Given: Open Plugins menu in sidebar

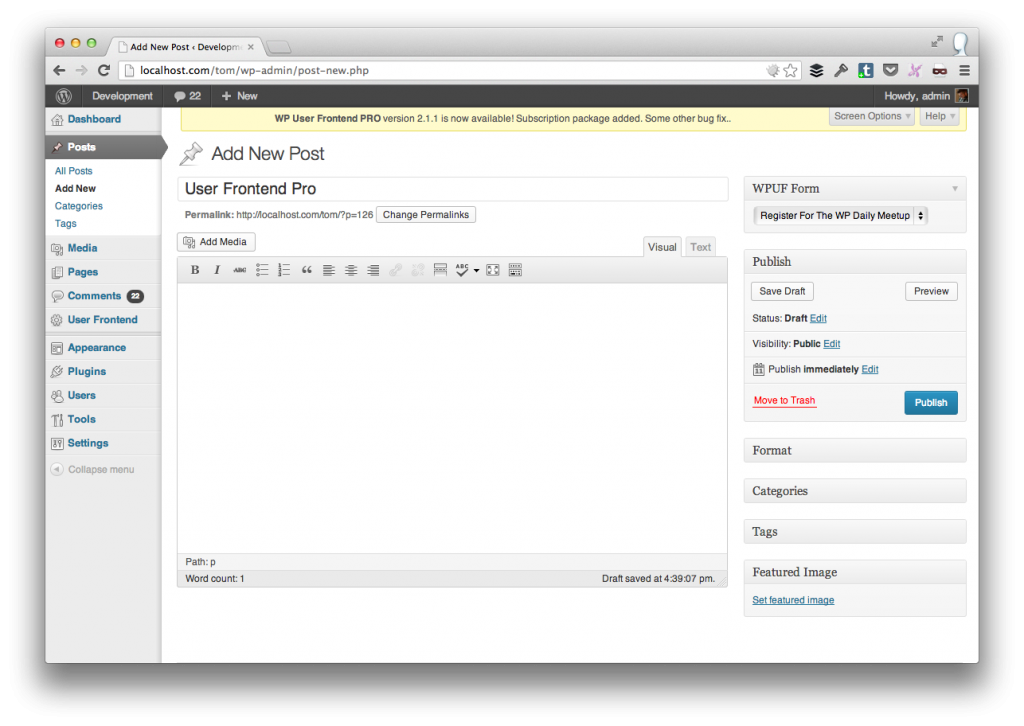Looking at the screenshot, I should click(x=87, y=371).
